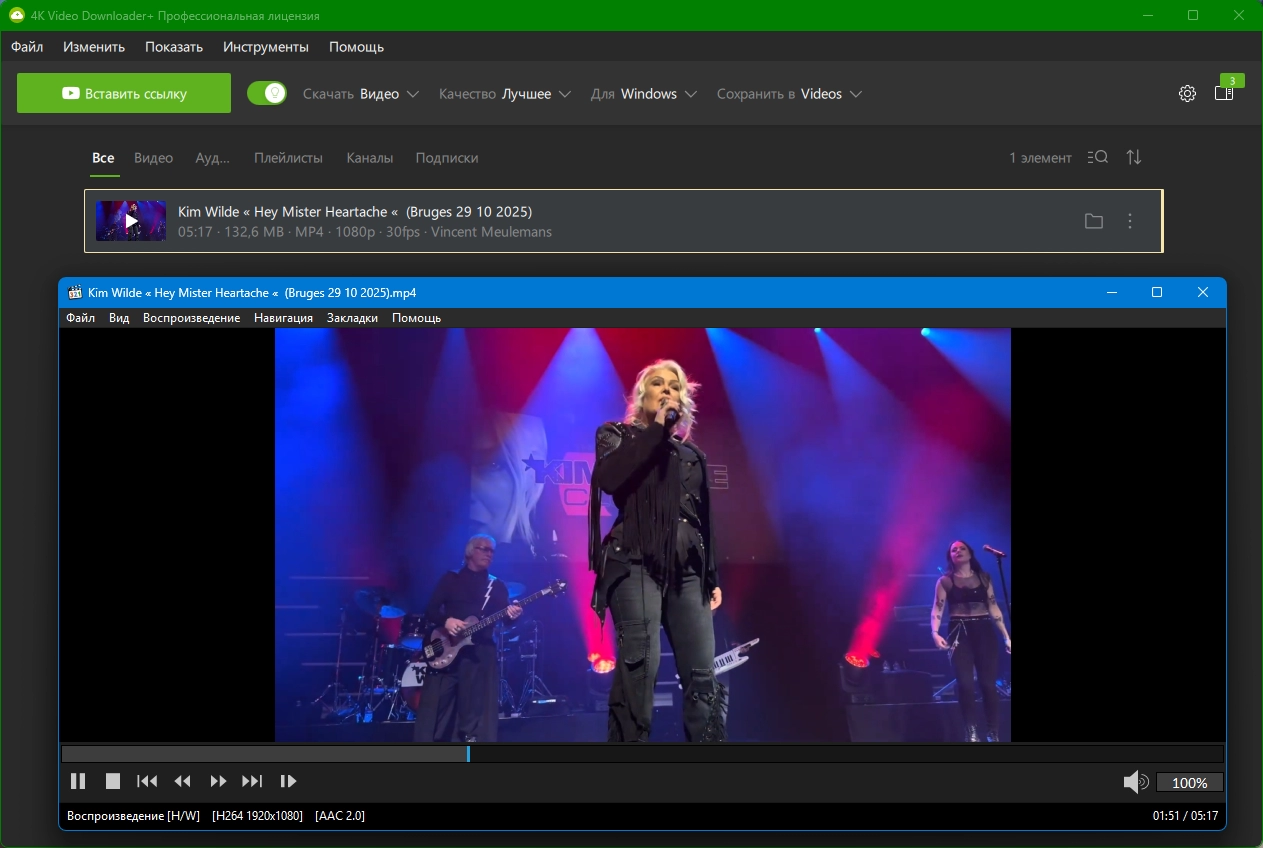Image resolution: width=1263 pixels, height=848 pixels.
Task: Open the Инструменты menu
Action: tap(266, 47)
